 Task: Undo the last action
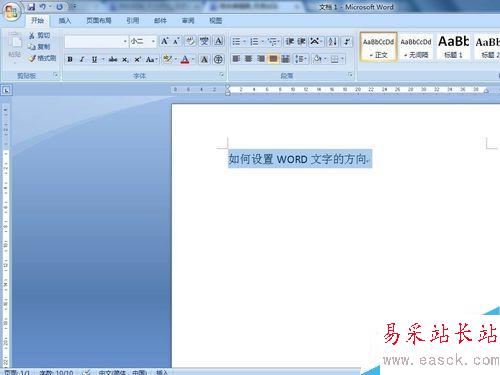click(43, 7)
